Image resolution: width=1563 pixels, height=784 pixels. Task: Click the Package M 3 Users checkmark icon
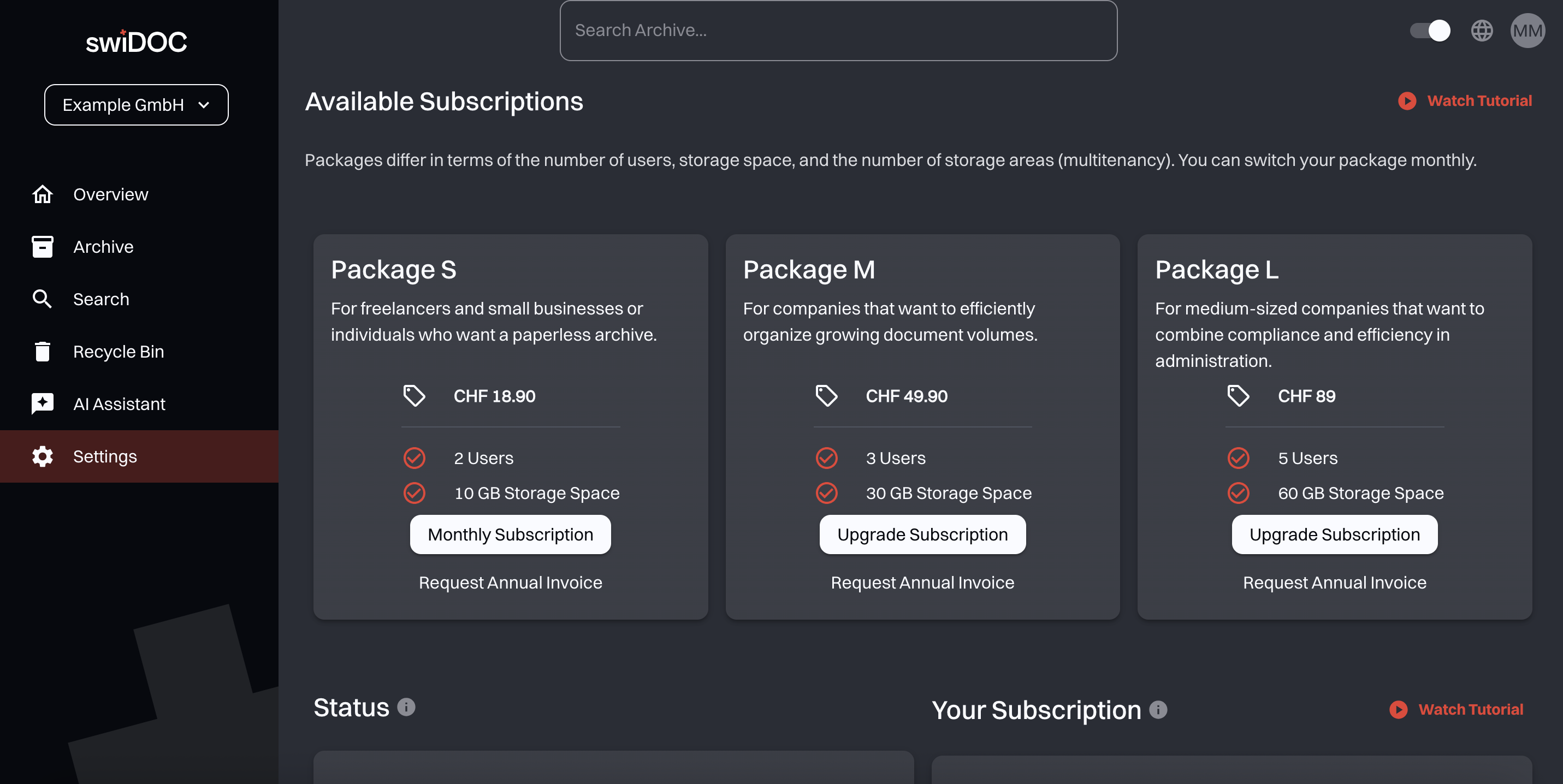coord(826,458)
